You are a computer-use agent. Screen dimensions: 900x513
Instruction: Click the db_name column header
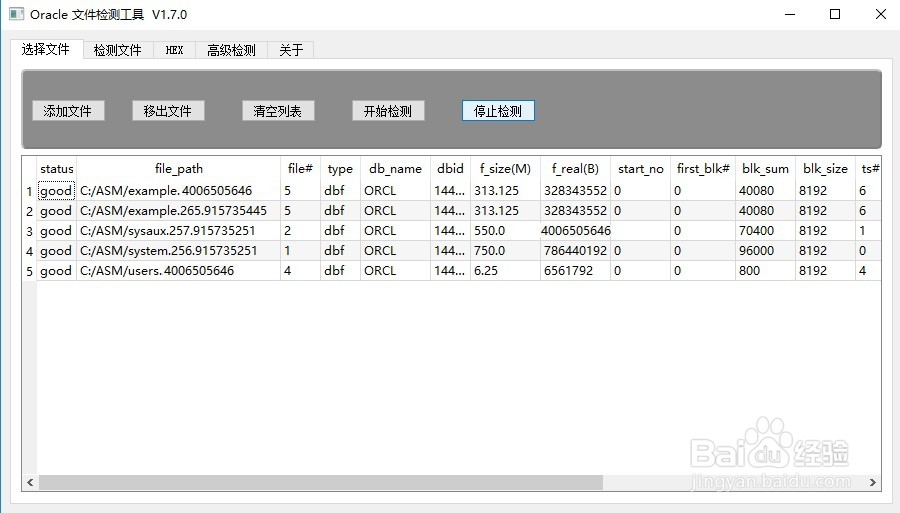[x=395, y=169]
